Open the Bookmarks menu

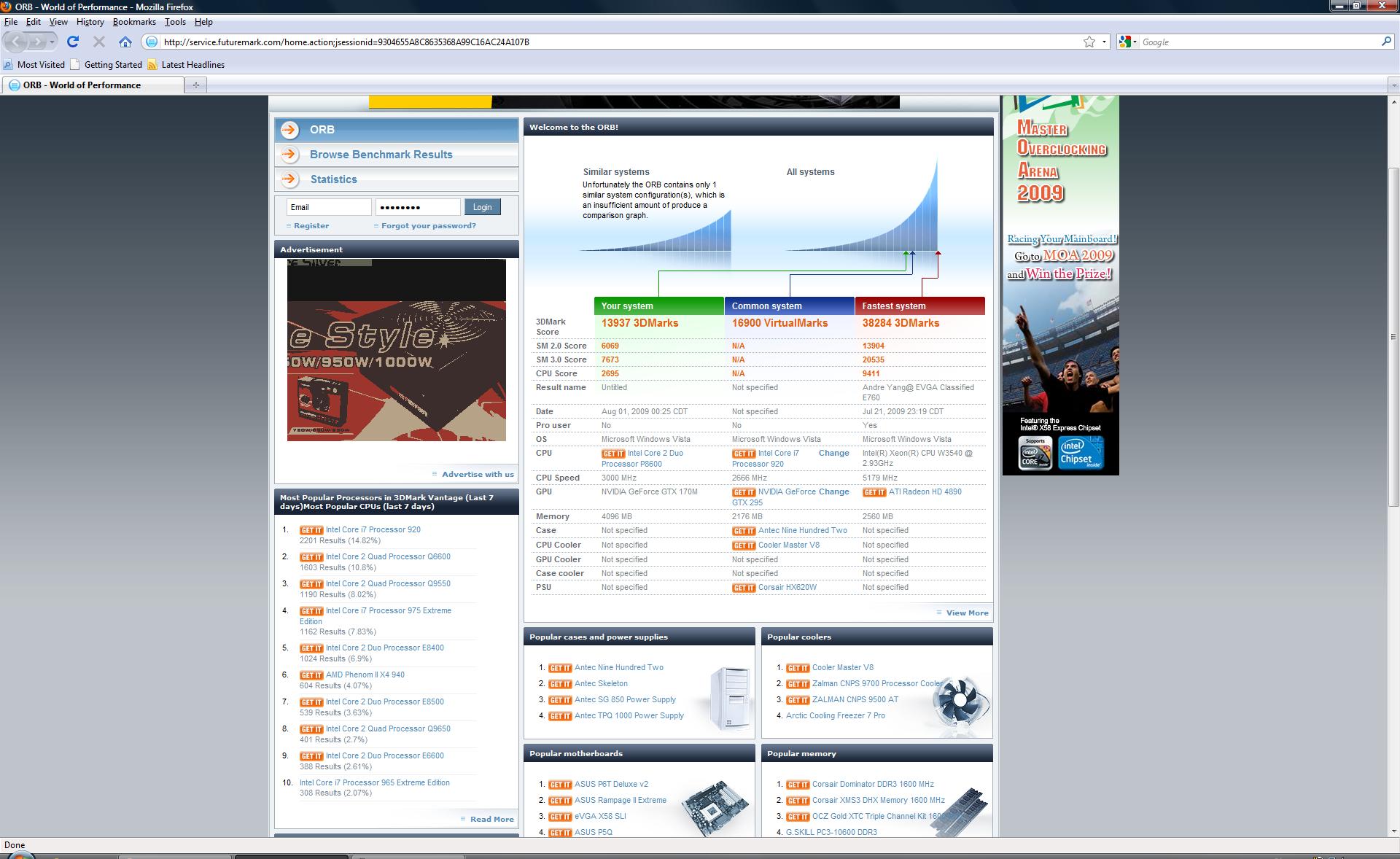click(134, 22)
